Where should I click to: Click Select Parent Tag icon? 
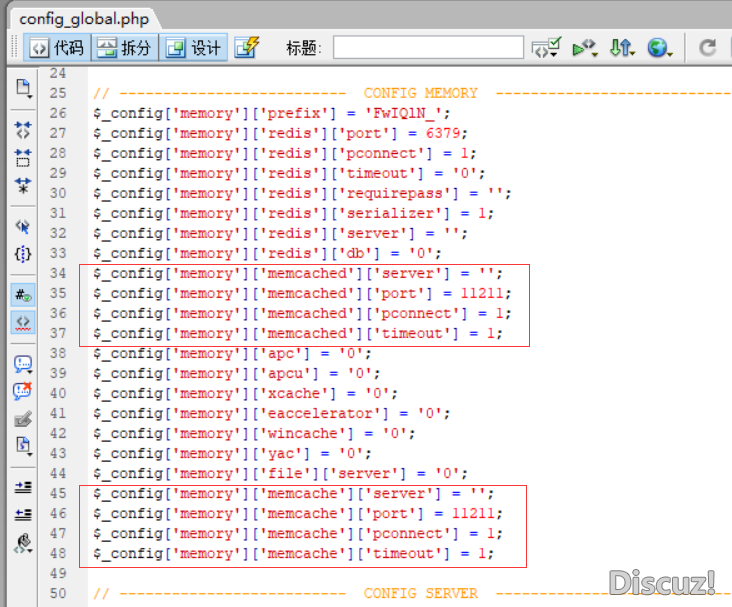pos(22,226)
